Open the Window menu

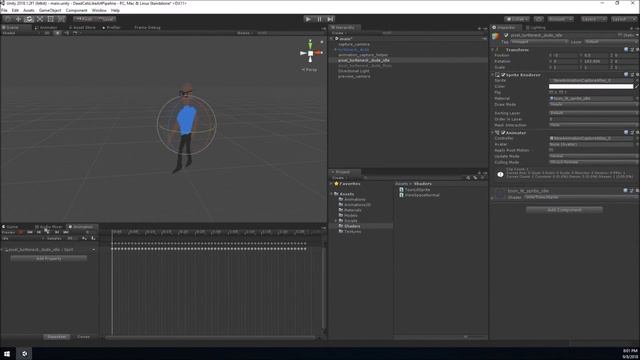click(x=99, y=10)
